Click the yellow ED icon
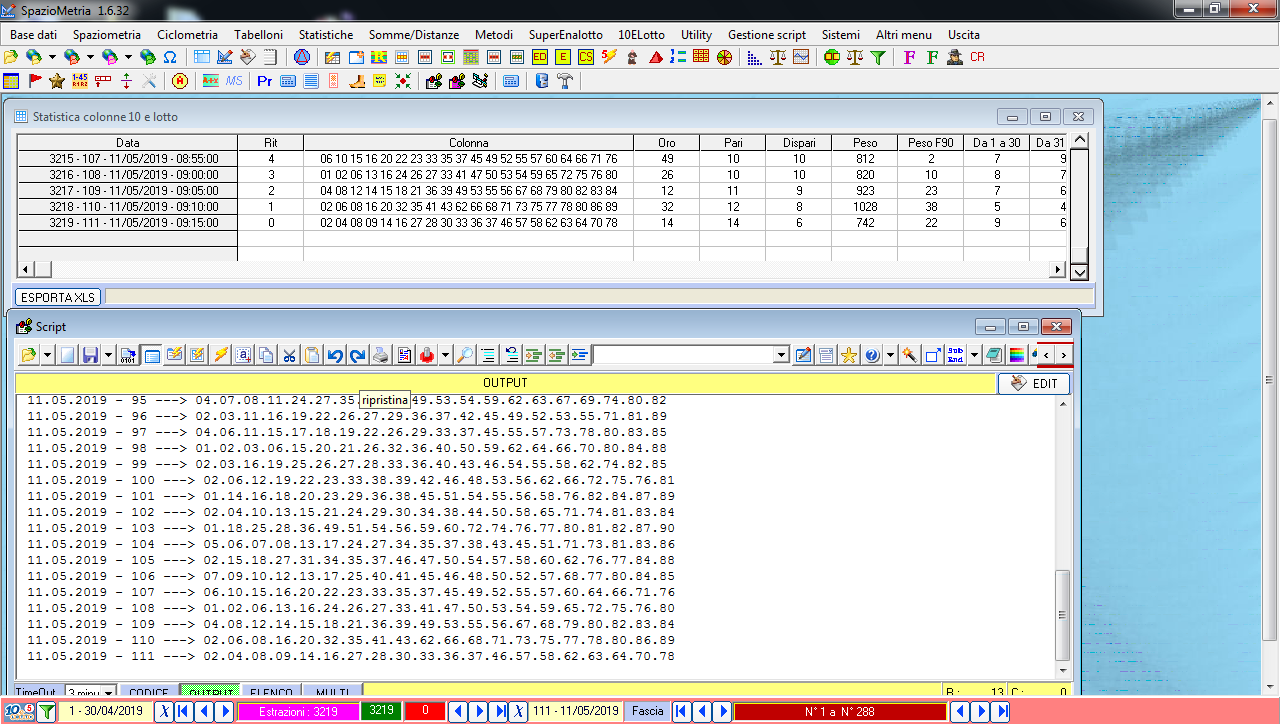 tap(540, 57)
